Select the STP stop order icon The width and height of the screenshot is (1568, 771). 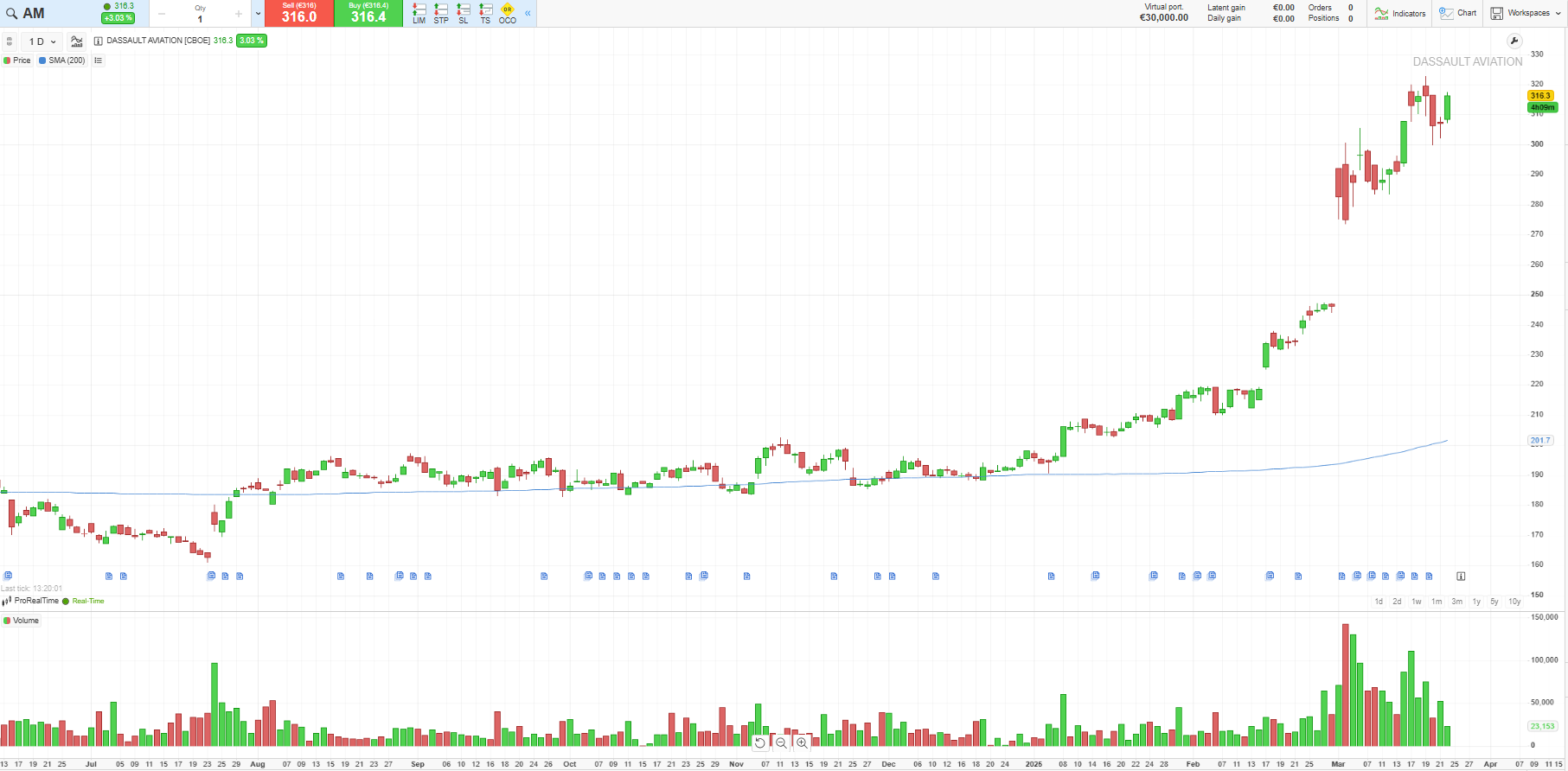click(x=441, y=13)
